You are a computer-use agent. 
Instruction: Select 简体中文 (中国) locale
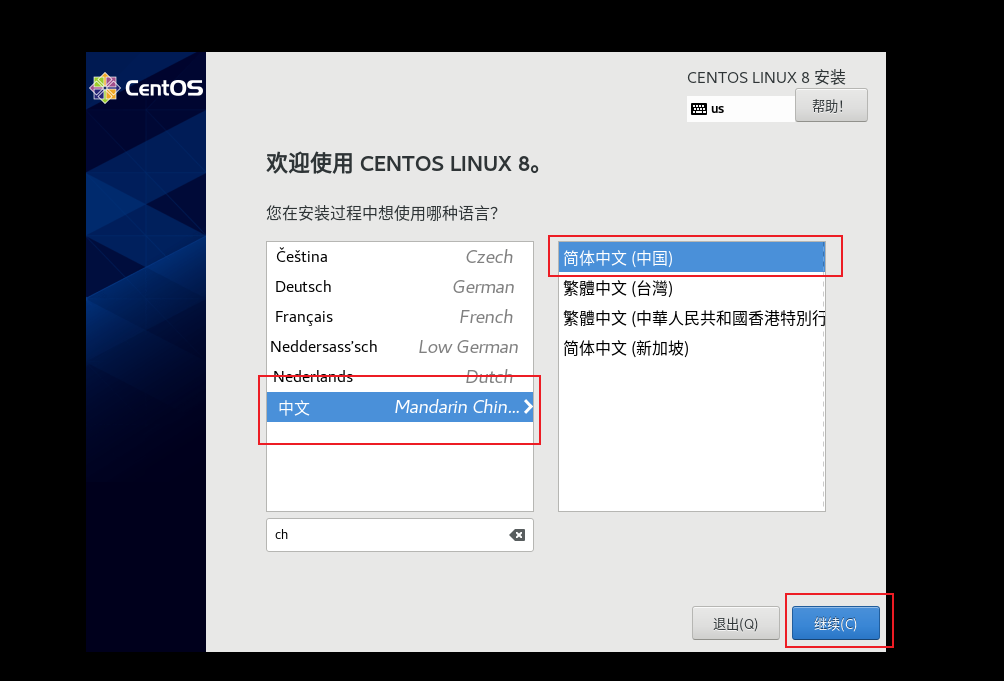coord(690,258)
